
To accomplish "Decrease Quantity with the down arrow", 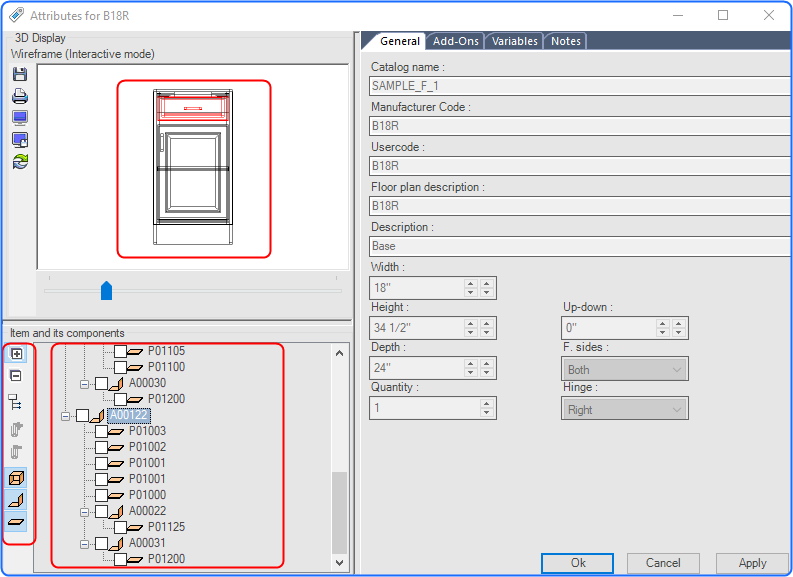I will click(x=487, y=413).
